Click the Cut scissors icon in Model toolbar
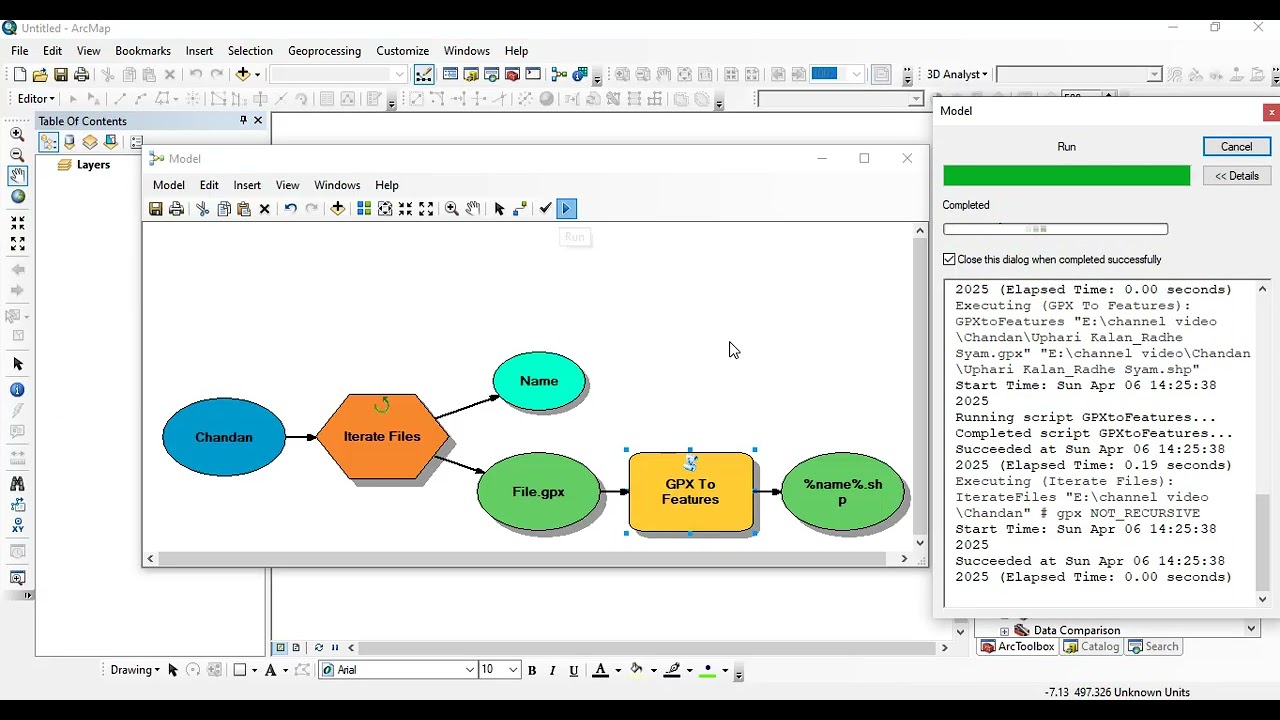Screen dimensions: 1280x720 click(203, 208)
